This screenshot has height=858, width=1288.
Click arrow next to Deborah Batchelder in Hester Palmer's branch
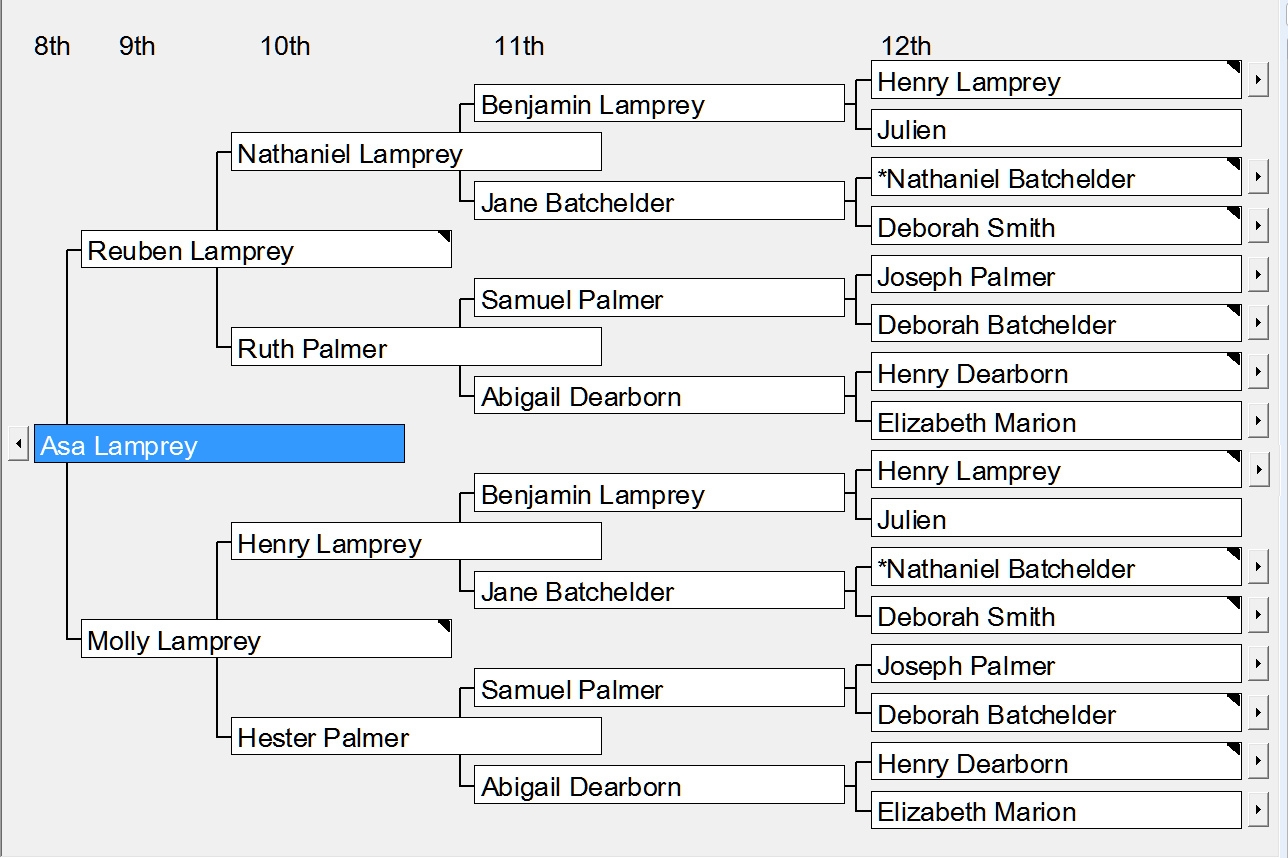1257,713
